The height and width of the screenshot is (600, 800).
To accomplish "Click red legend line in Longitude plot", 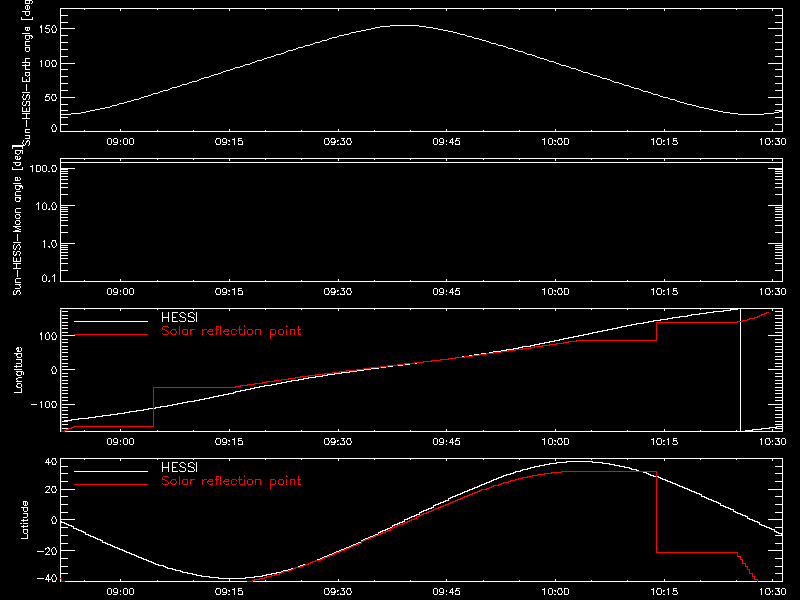I will 111,335.
